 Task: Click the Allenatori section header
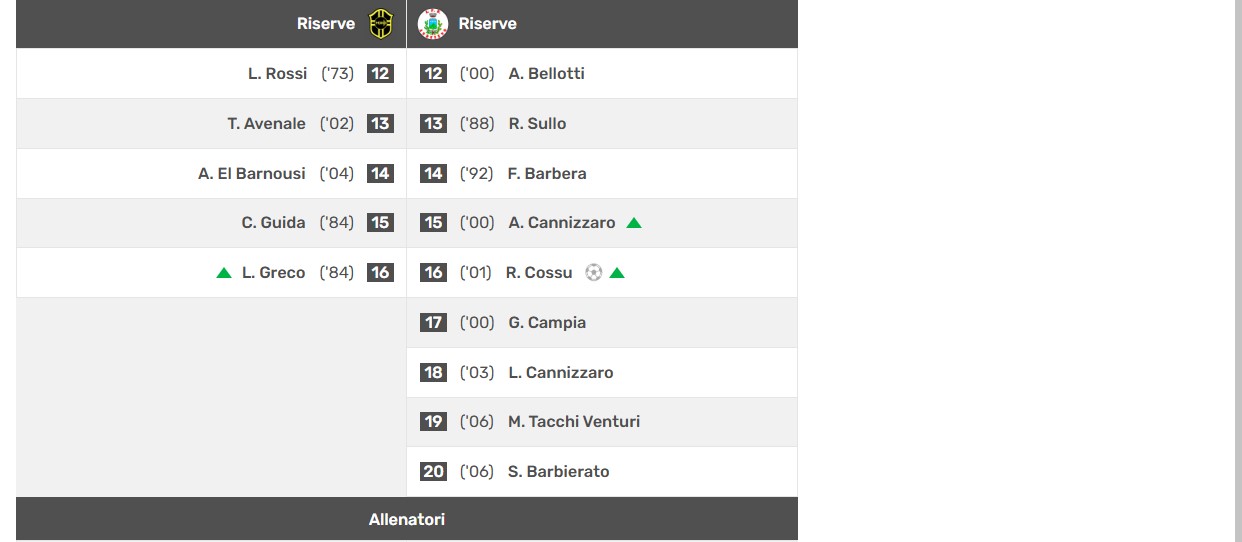407,519
